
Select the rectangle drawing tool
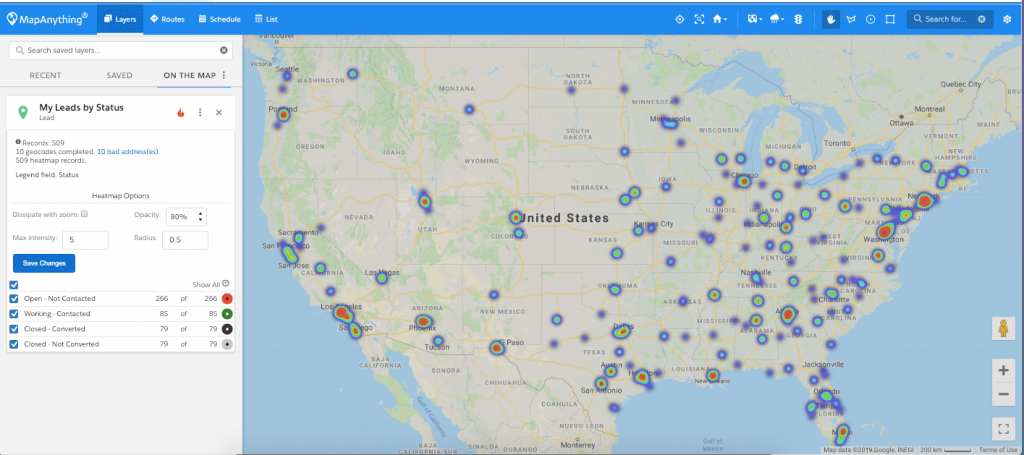[x=889, y=19]
